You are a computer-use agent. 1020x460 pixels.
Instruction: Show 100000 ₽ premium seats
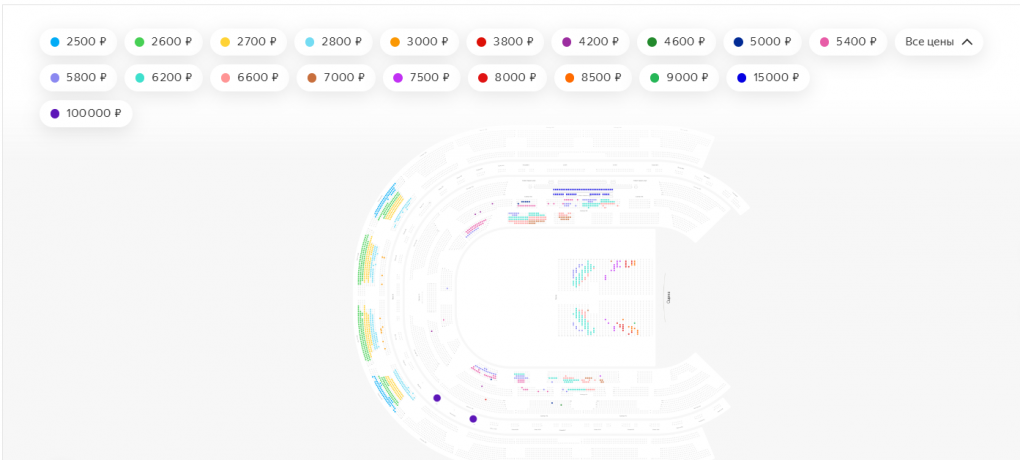85,114
